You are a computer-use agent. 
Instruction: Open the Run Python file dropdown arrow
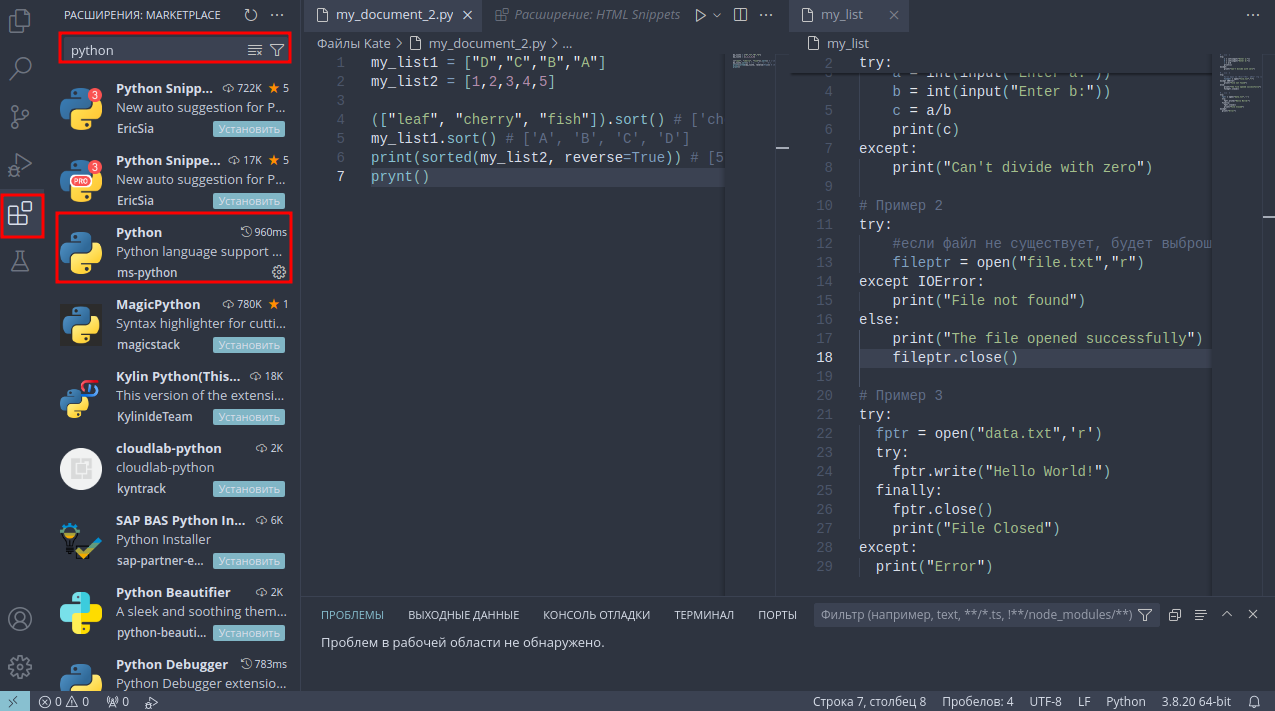(717, 15)
